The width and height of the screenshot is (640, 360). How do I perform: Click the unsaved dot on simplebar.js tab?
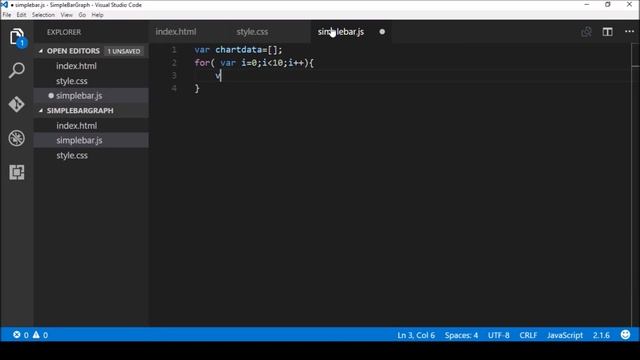point(382,32)
